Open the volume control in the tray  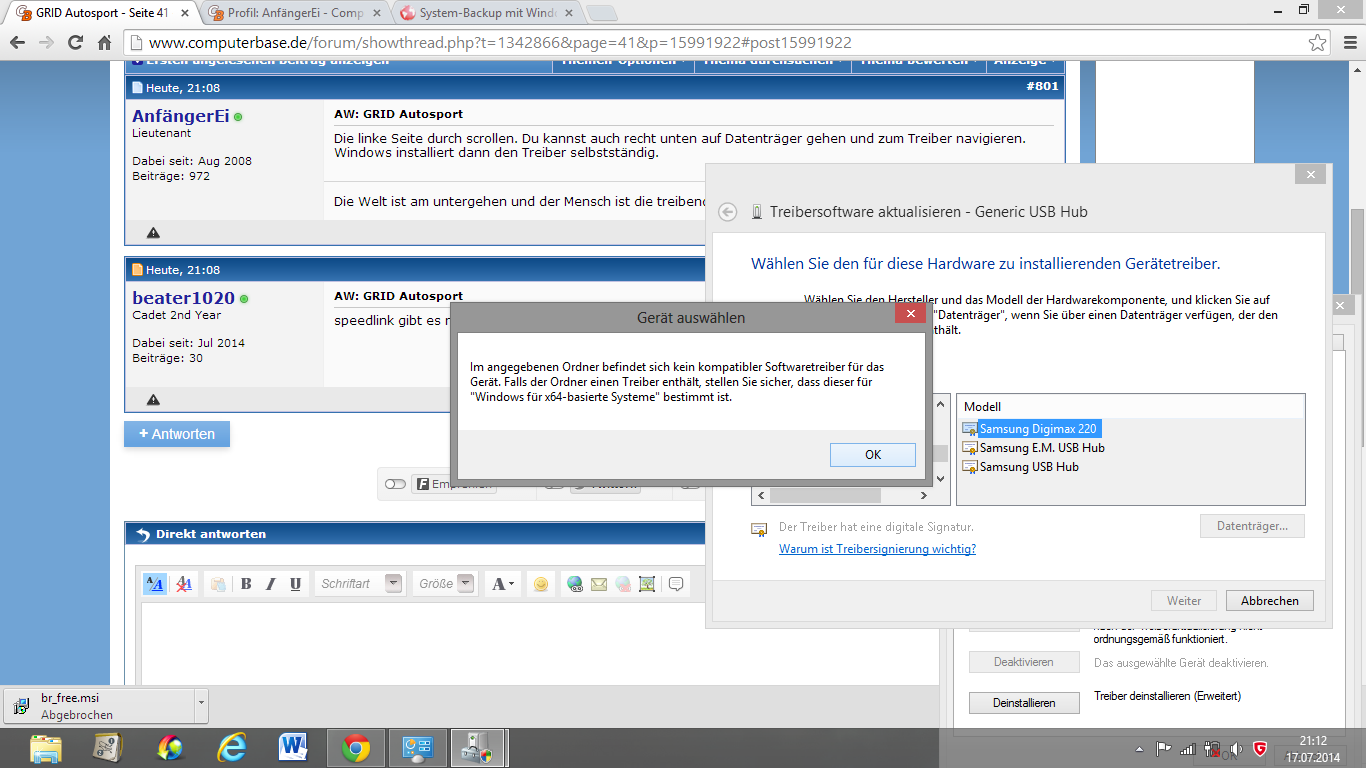(1236, 748)
